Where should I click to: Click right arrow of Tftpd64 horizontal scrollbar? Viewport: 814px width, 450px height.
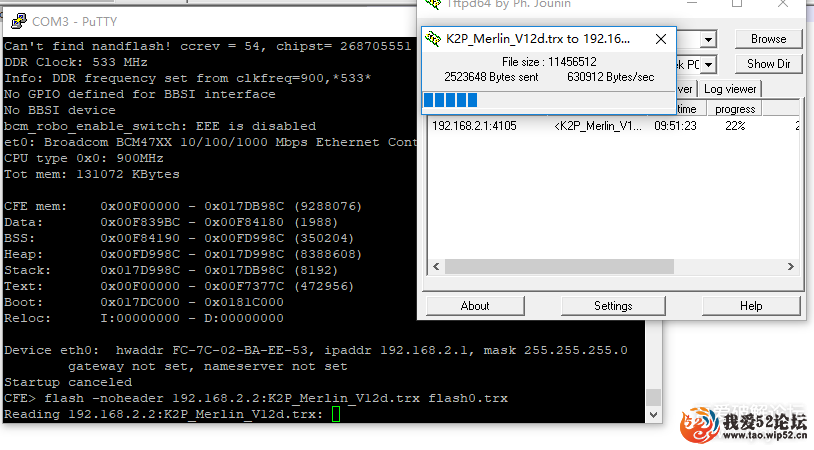(x=791, y=267)
